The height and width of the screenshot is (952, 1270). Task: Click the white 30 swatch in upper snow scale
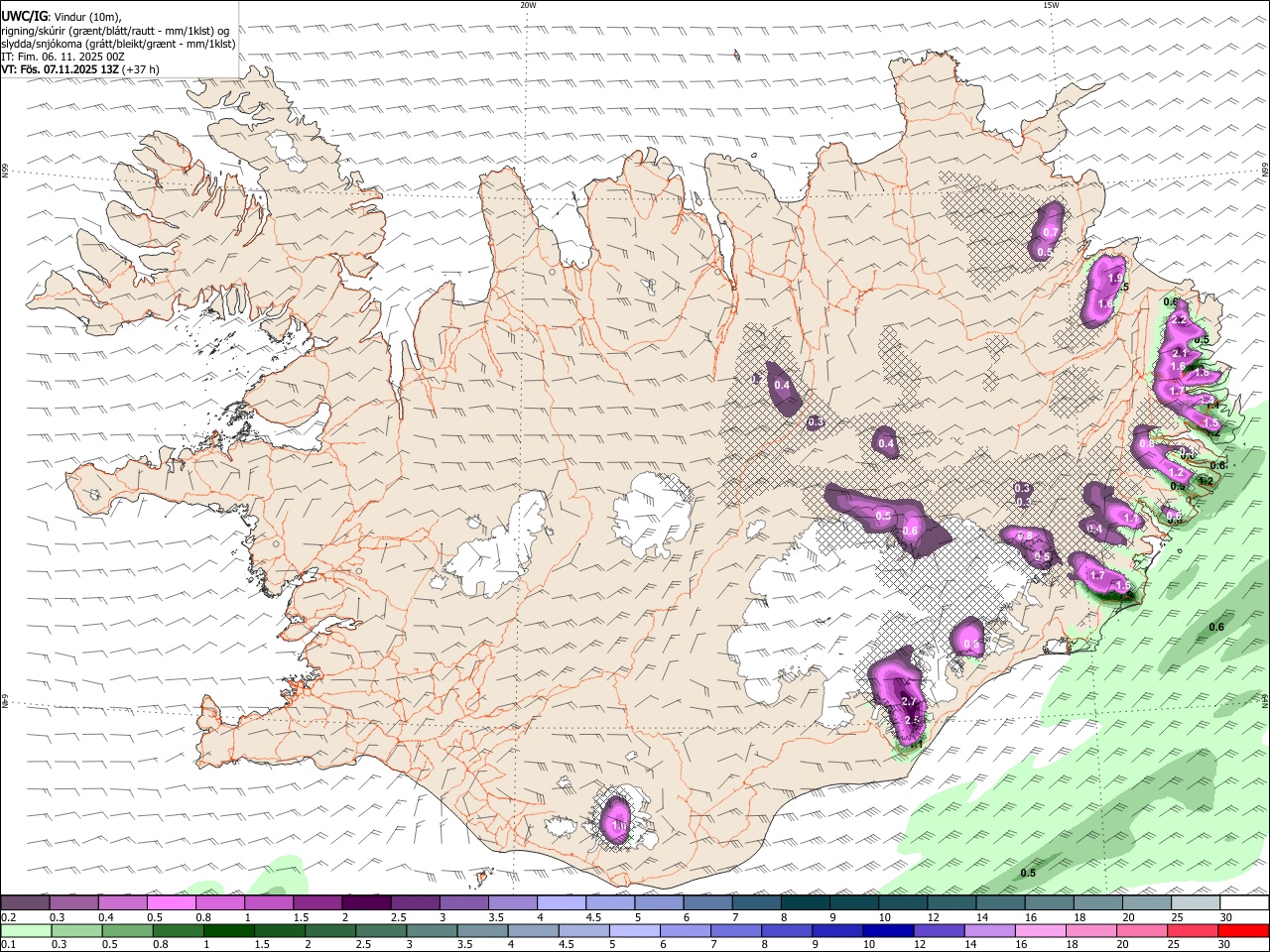coord(1243,903)
